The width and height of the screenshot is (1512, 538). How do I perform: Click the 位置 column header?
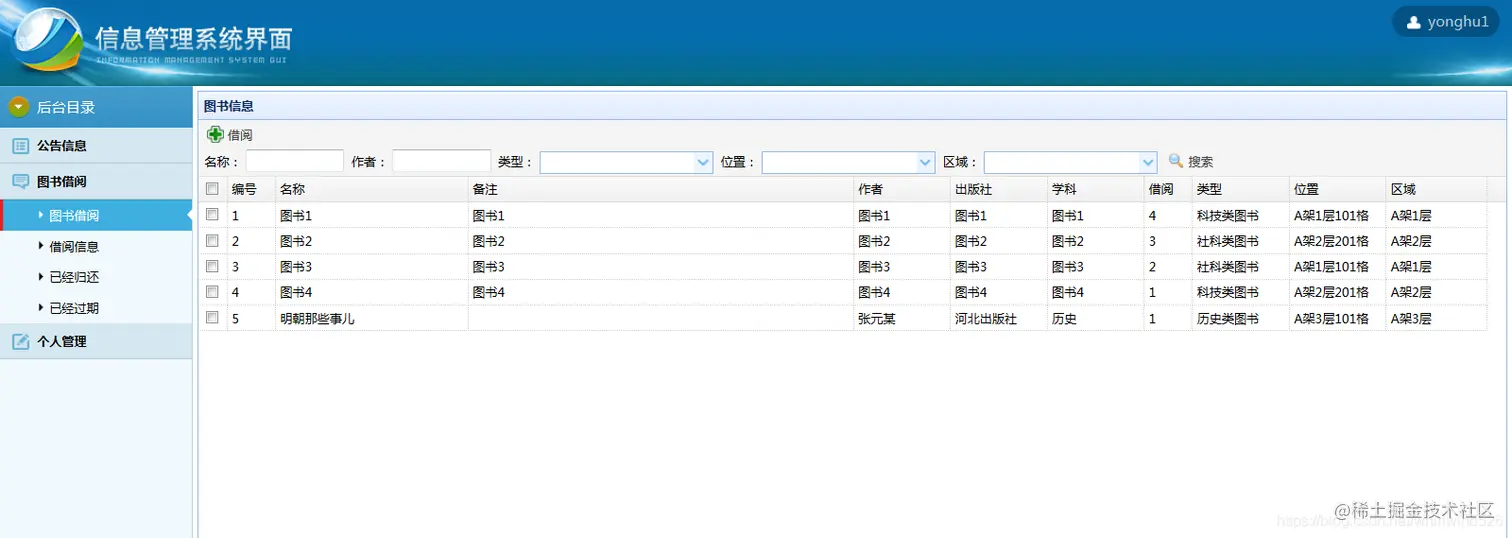click(x=1338, y=189)
